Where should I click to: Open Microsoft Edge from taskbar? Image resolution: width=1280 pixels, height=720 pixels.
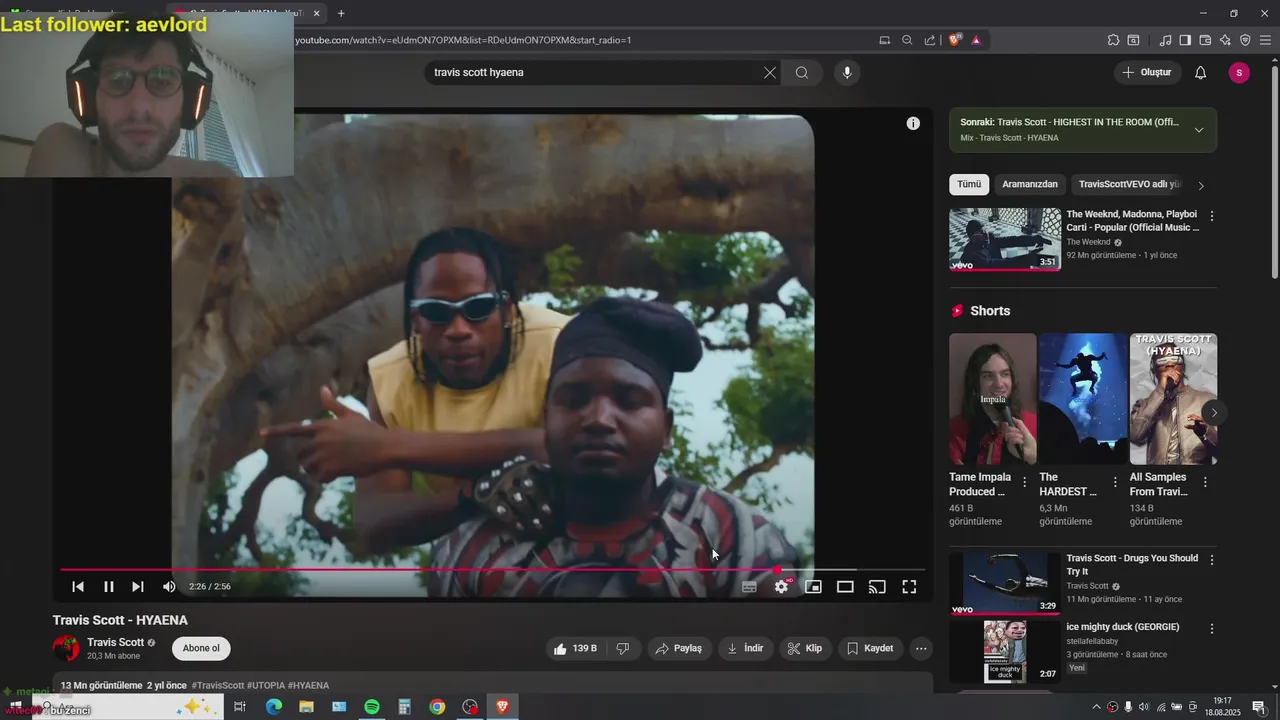coord(273,707)
